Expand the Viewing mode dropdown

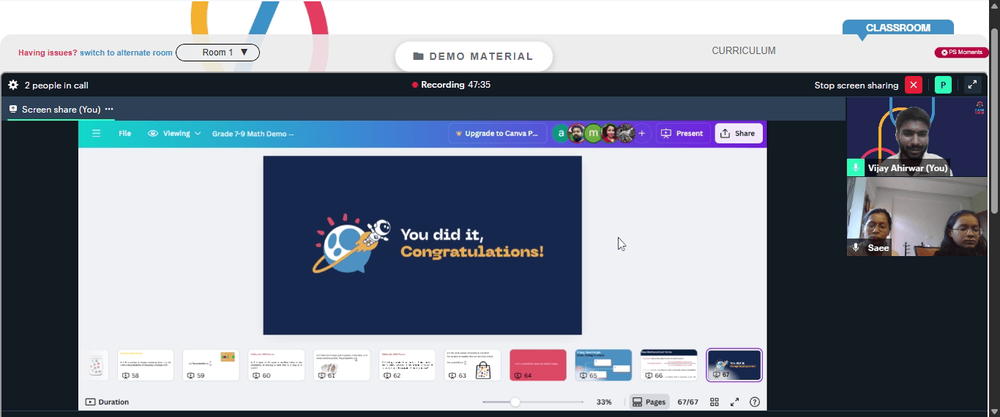[x=174, y=133]
